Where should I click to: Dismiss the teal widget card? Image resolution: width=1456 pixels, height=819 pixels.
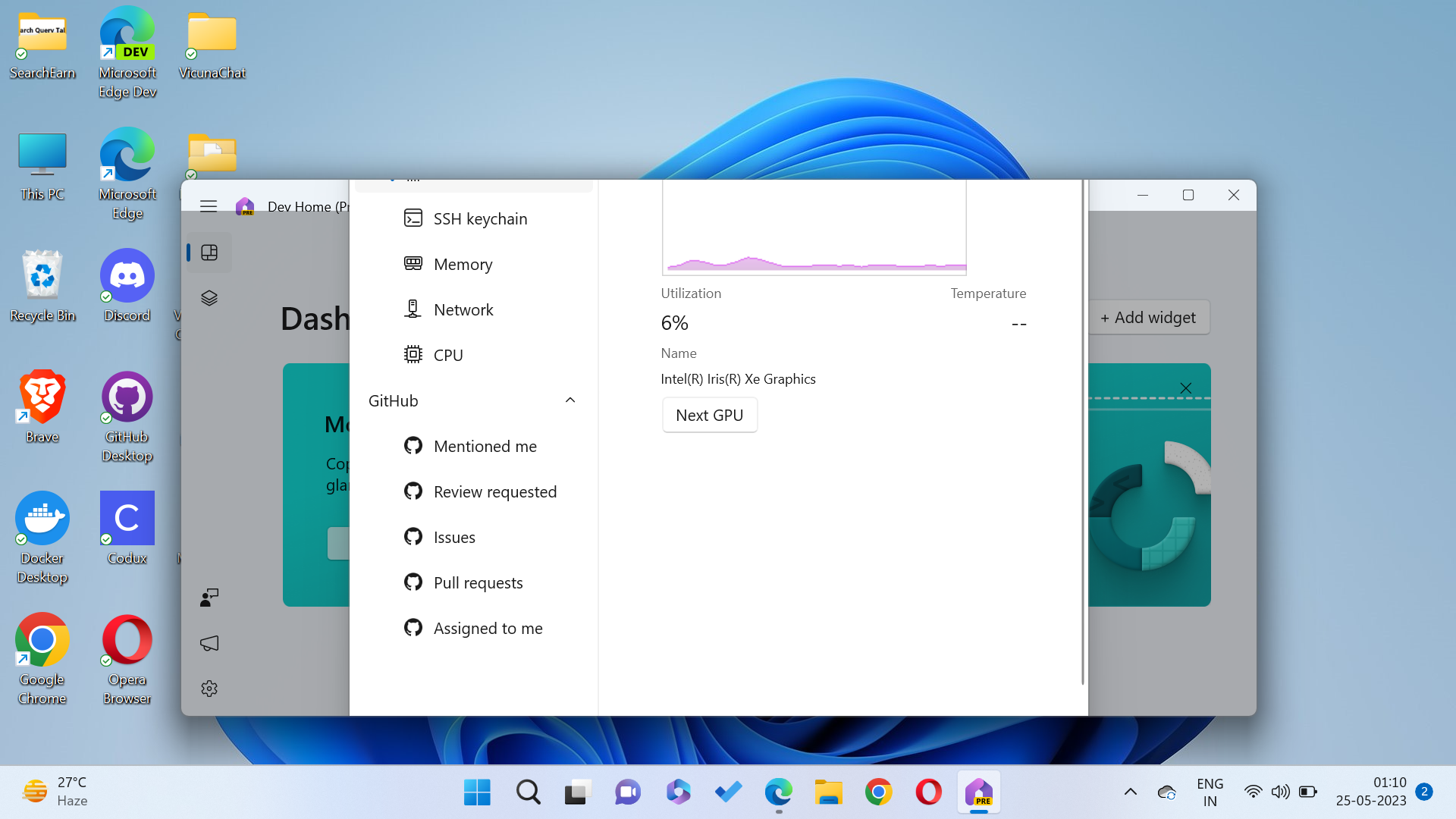[x=1185, y=388]
